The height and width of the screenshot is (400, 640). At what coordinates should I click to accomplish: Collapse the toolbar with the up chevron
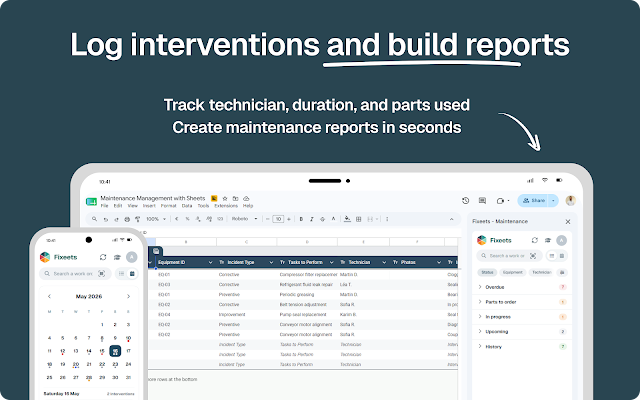click(451, 219)
